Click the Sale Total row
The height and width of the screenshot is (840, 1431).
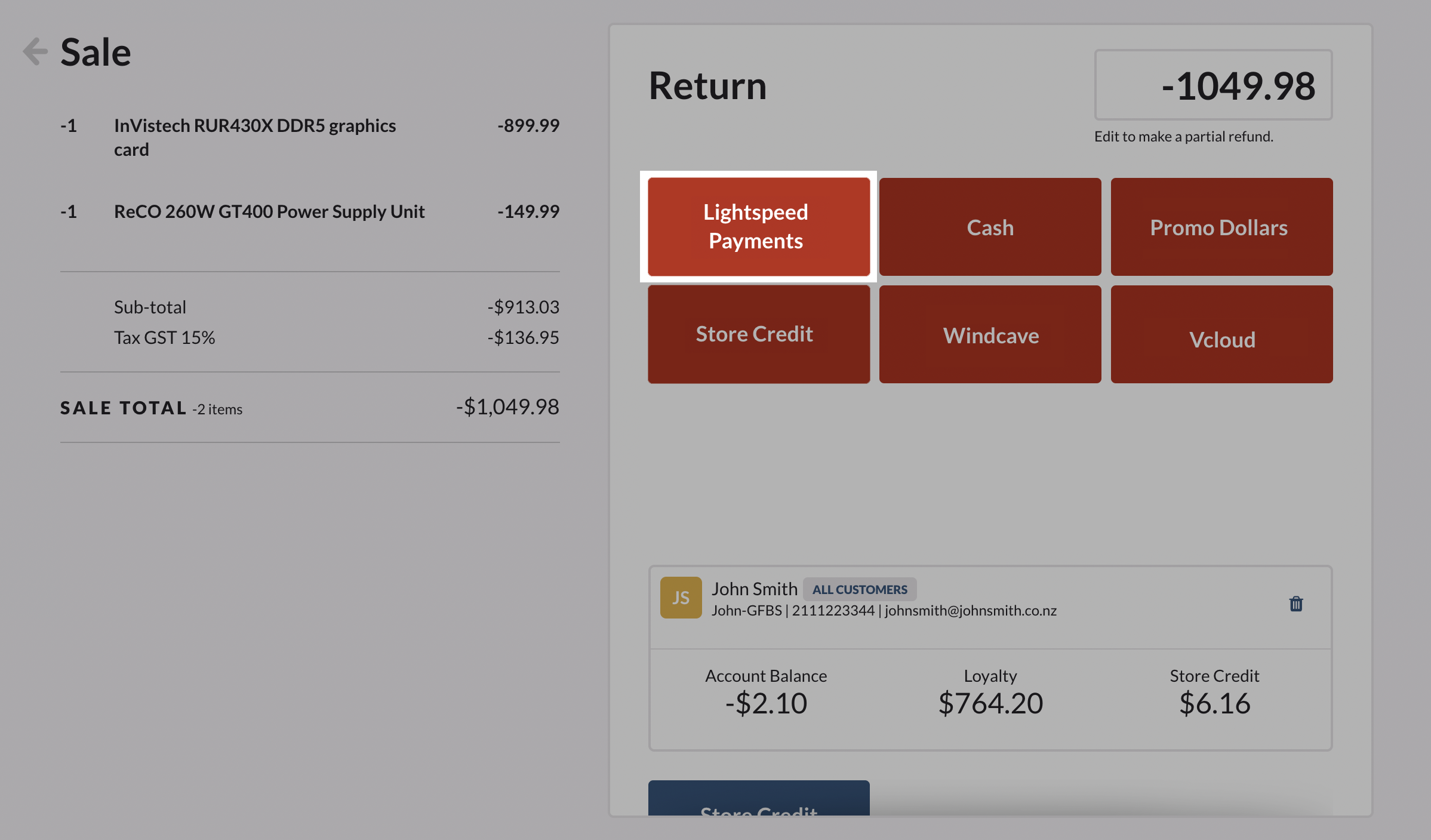[x=309, y=407]
